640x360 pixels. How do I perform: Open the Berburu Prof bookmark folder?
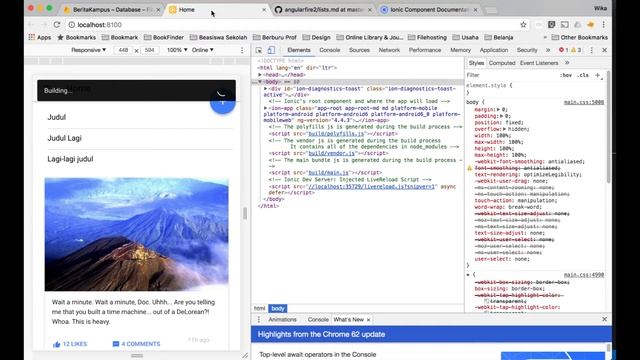pos(275,37)
